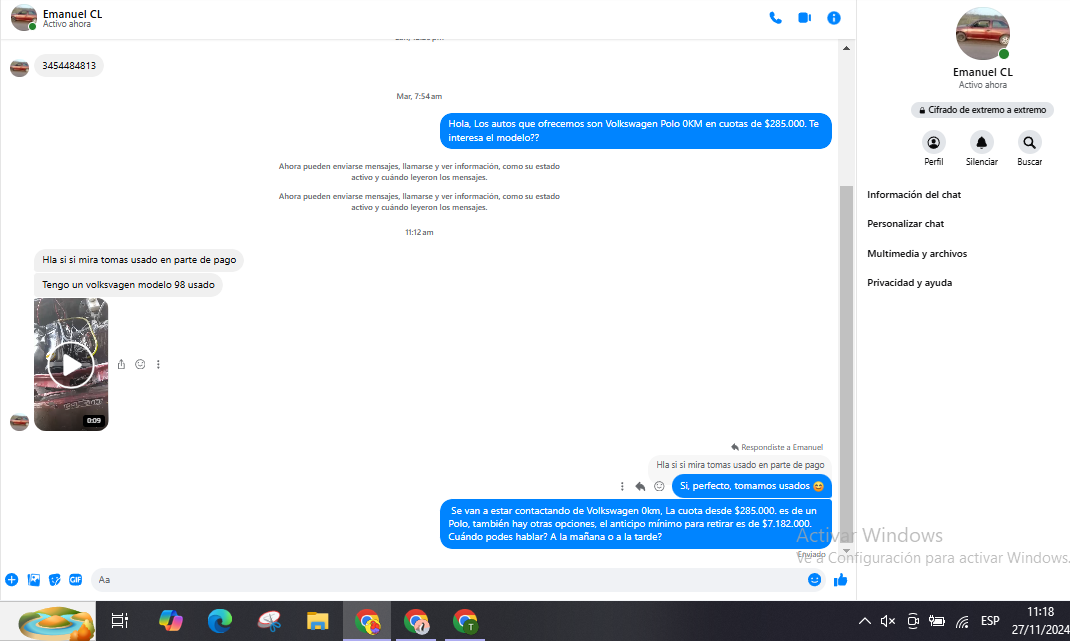
Task: Open Copilot from the taskbar
Action: pyautogui.click(x=170, y=621)
